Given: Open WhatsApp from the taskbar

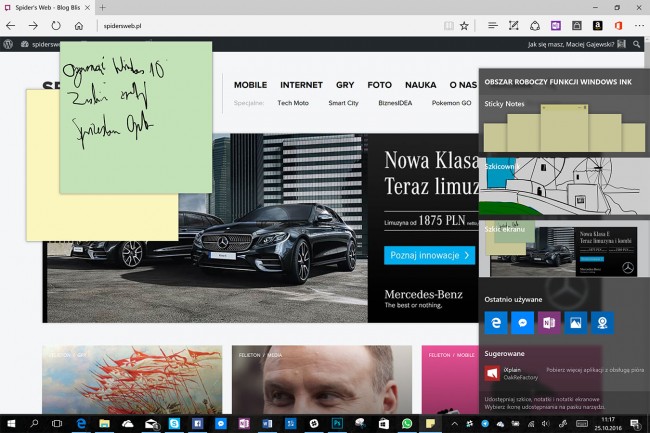Looking at the screenshot, I should [x=407, y=423].
